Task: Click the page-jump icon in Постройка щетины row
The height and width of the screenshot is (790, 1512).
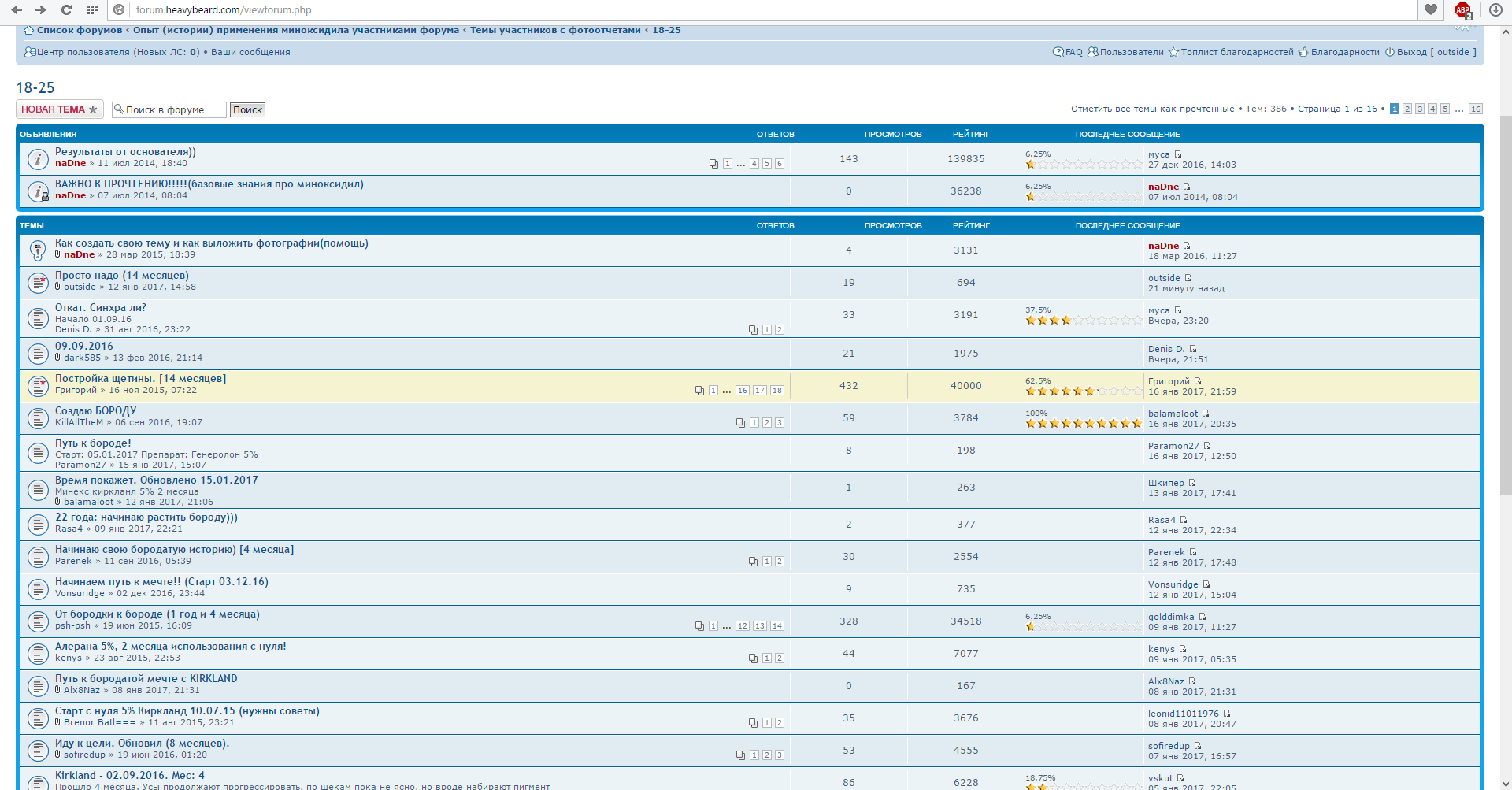Action: pyautogui.click(x=699, y=391)
